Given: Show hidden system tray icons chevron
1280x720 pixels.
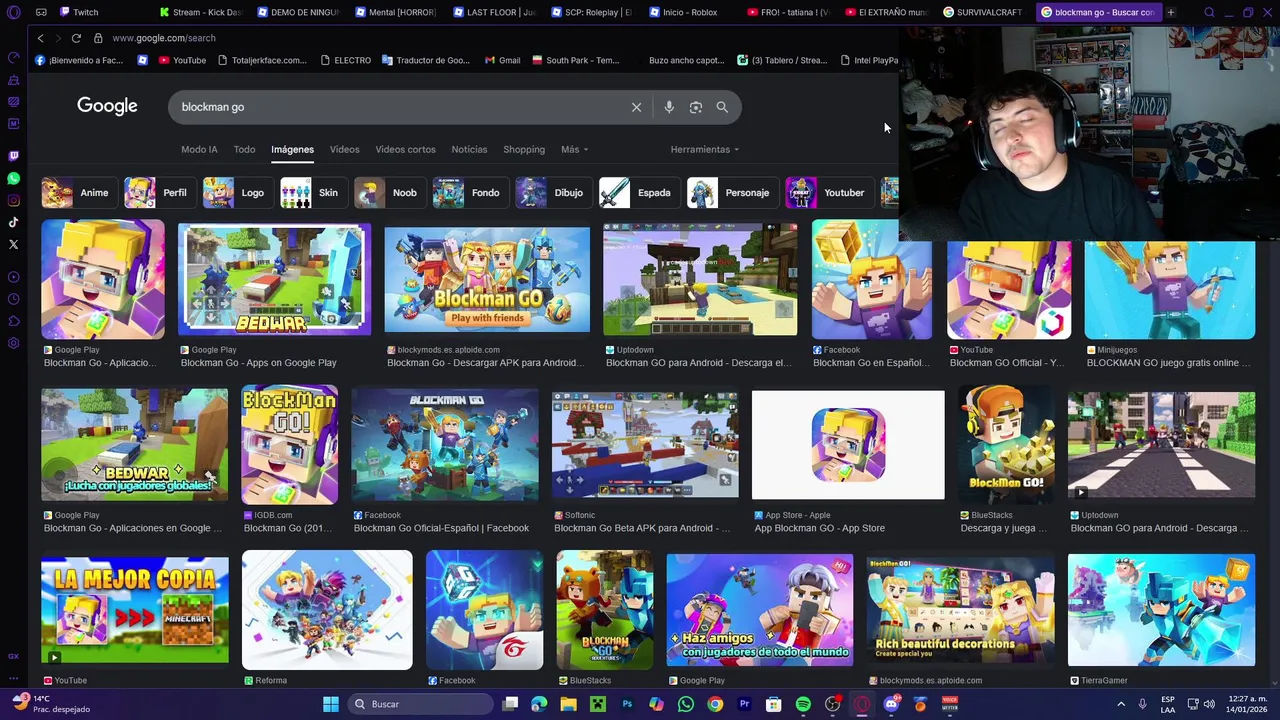Looking at the screenshot, I should click(x=1123, y=704).
